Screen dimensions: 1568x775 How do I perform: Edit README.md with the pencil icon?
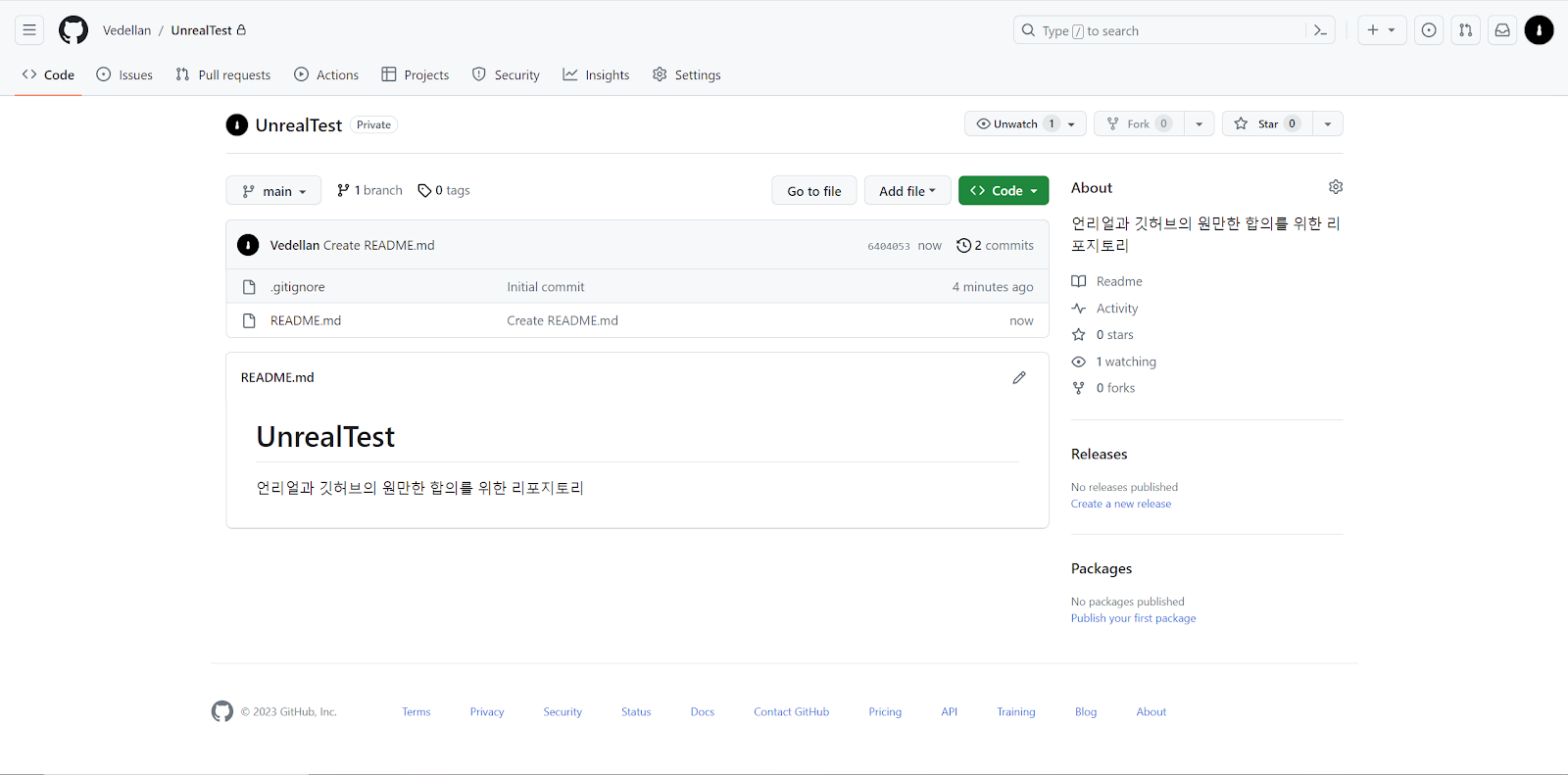(x=1019, y=377)
